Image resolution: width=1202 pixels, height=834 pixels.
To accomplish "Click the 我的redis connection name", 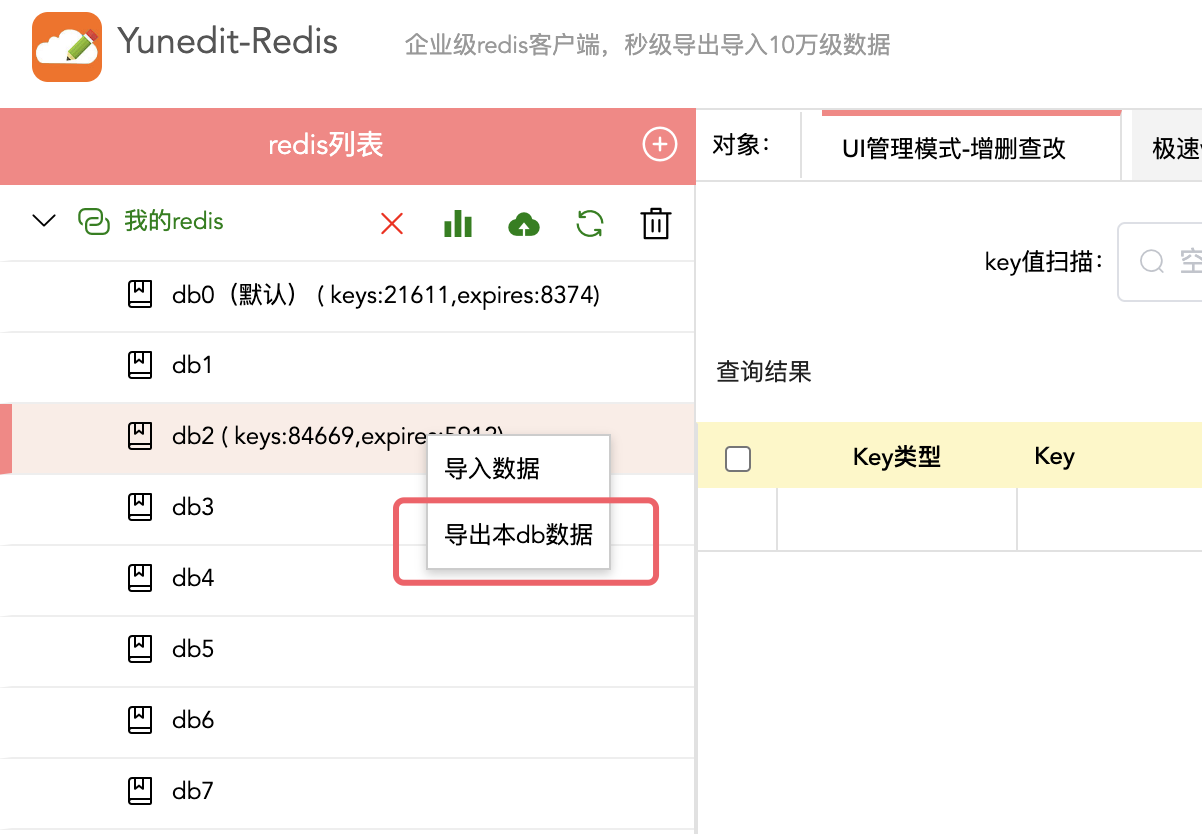I will coord(174,221).
